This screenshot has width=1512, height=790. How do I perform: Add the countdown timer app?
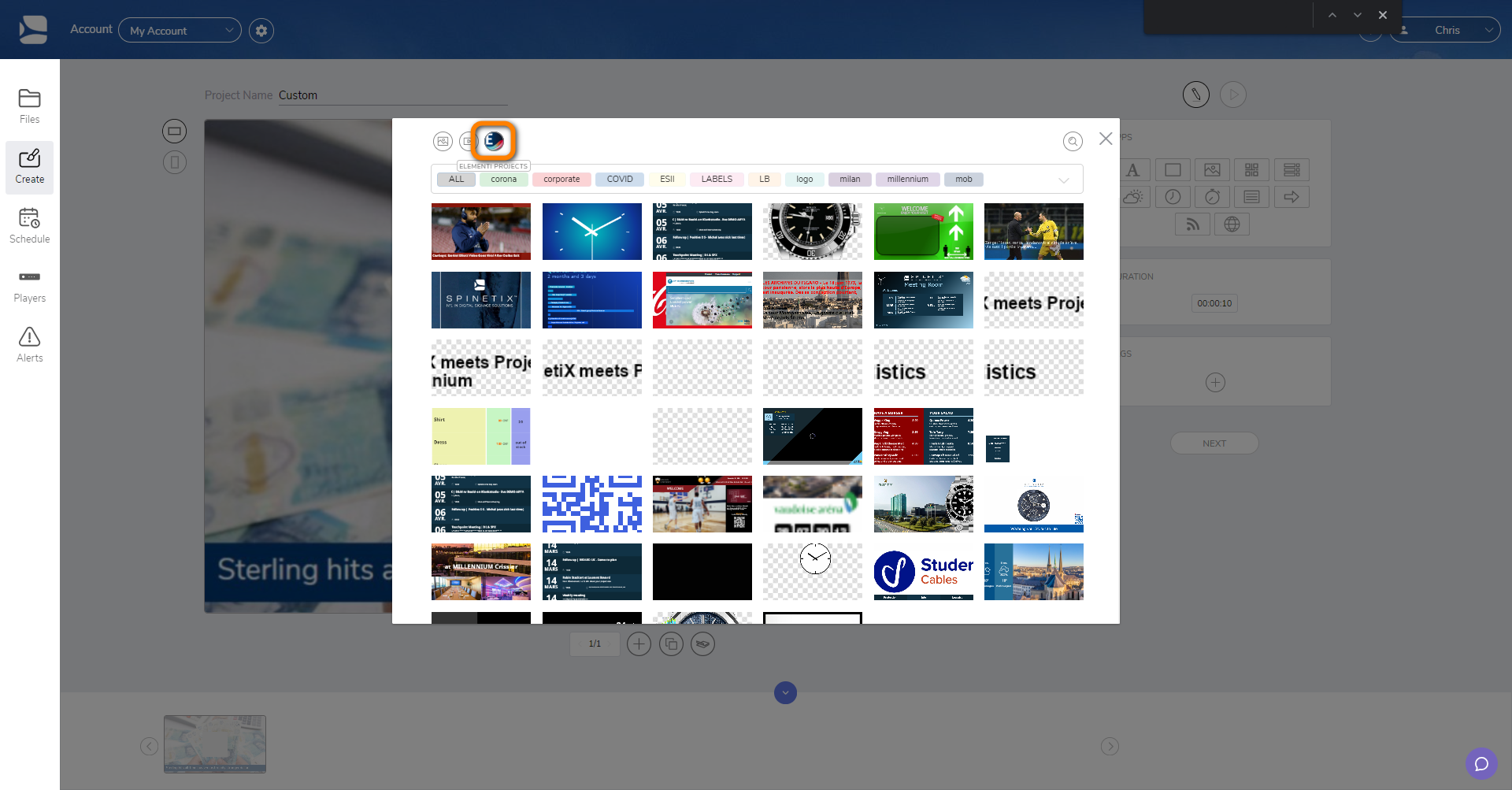point(1213,197)
